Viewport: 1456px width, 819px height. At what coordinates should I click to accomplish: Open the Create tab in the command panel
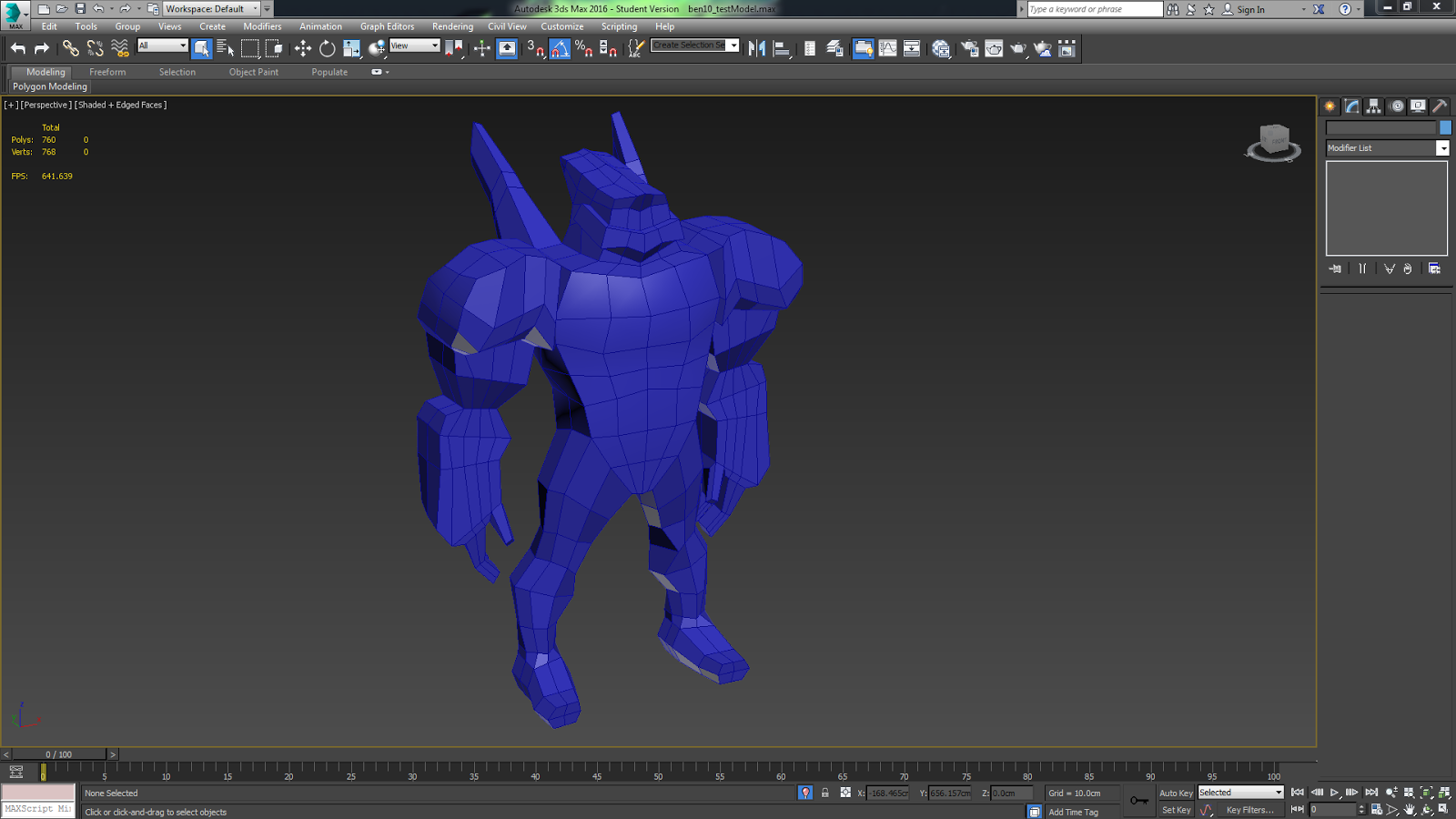point(1330,106)
